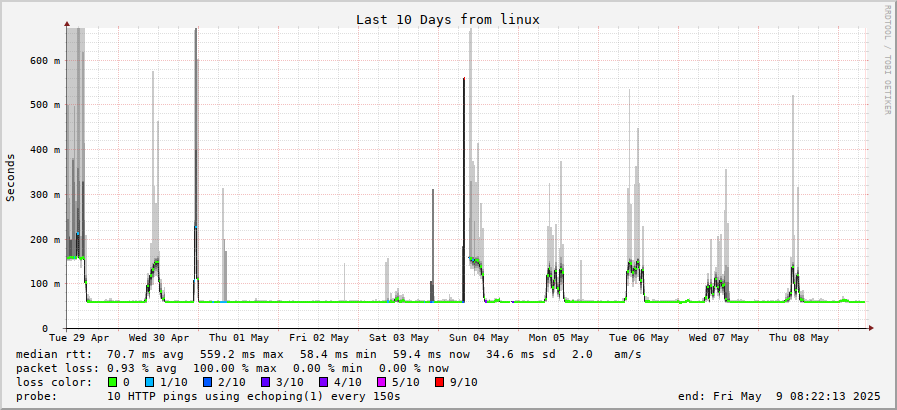Click the '300 m' y-axis tick label
This screenshot has height=410, width=897.
(x=44, y=194)
